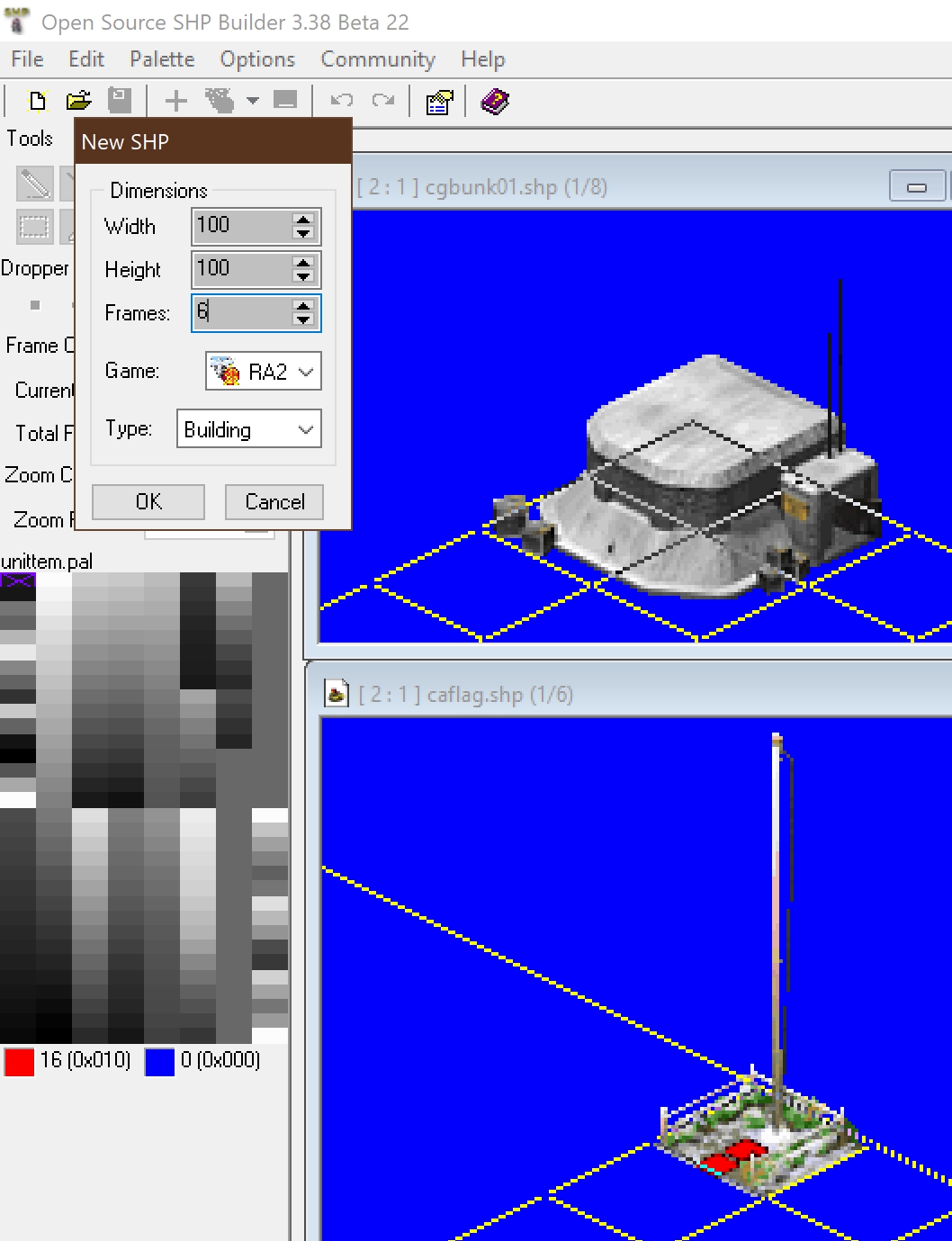Increase Height with the up arrow
This screenshot has width=952, height=1241.
304,262
